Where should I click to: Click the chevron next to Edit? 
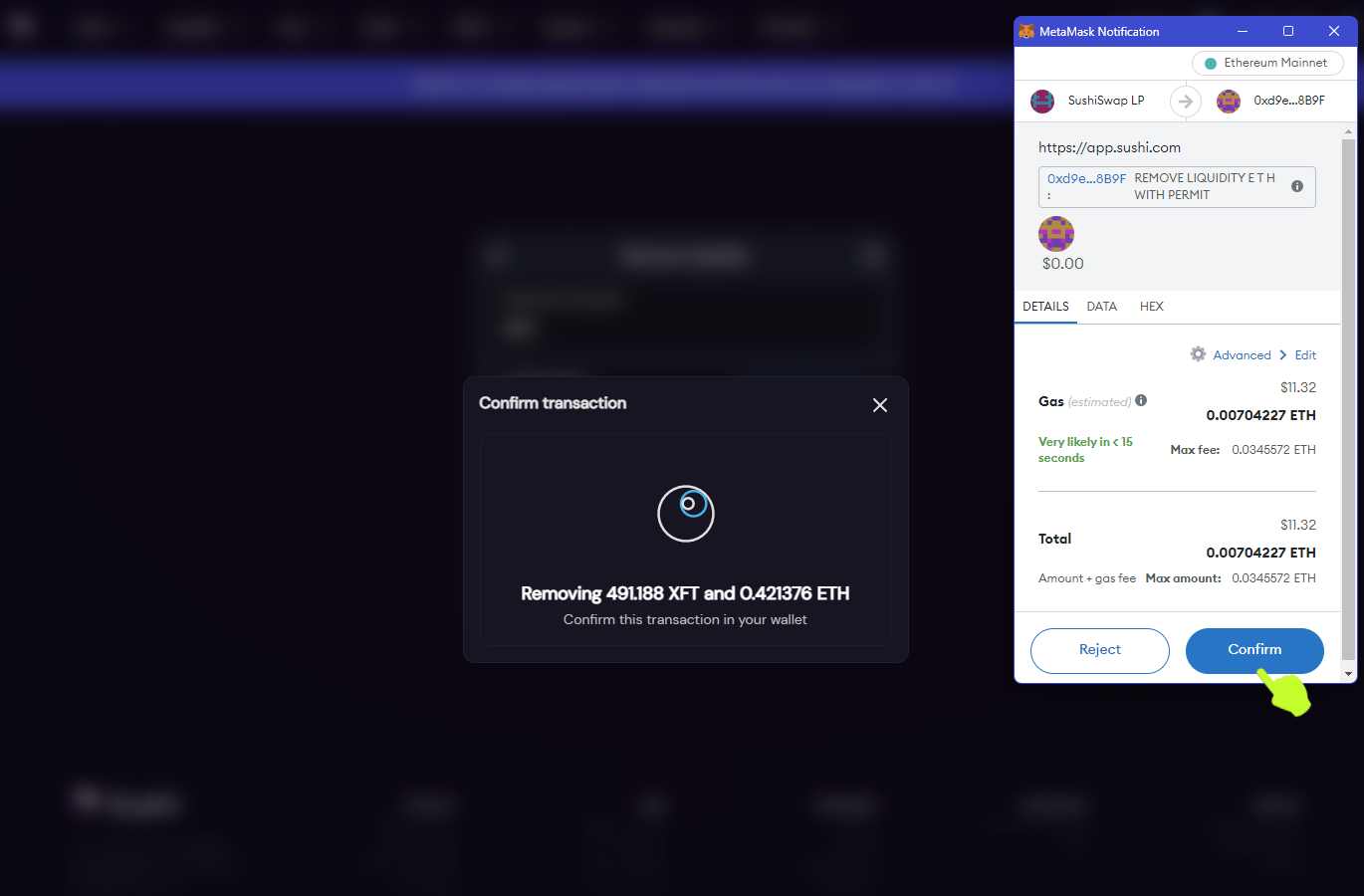(x=1283, y=355)
